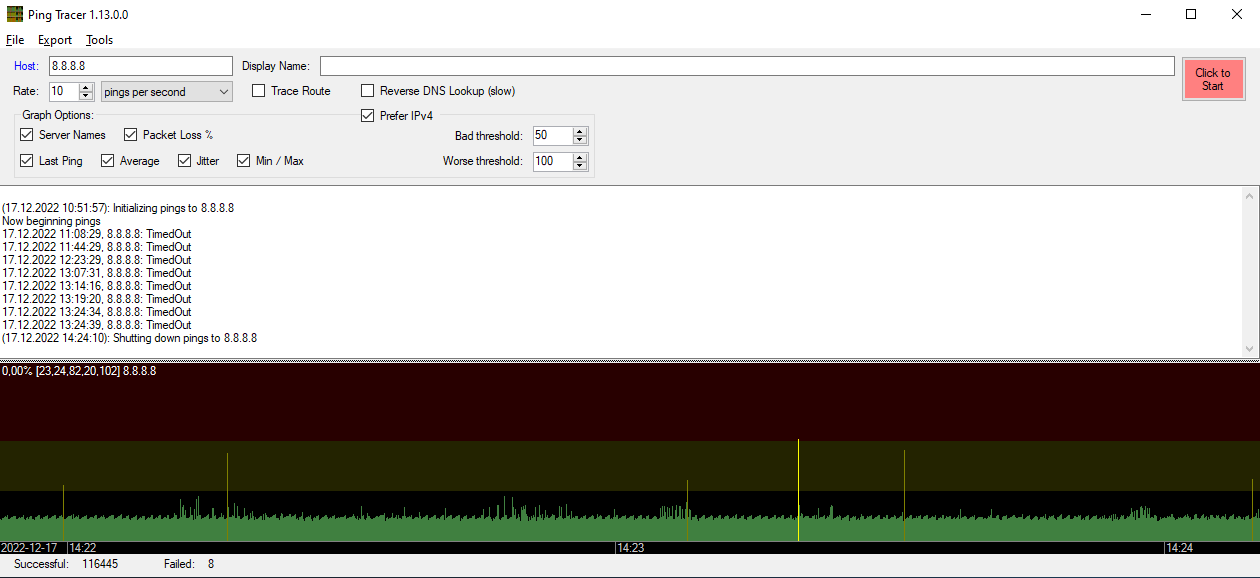The height and width of the screenshot is (578, 1260).
Task: Turn off the Jitter graph option
Action: (185, 161)
